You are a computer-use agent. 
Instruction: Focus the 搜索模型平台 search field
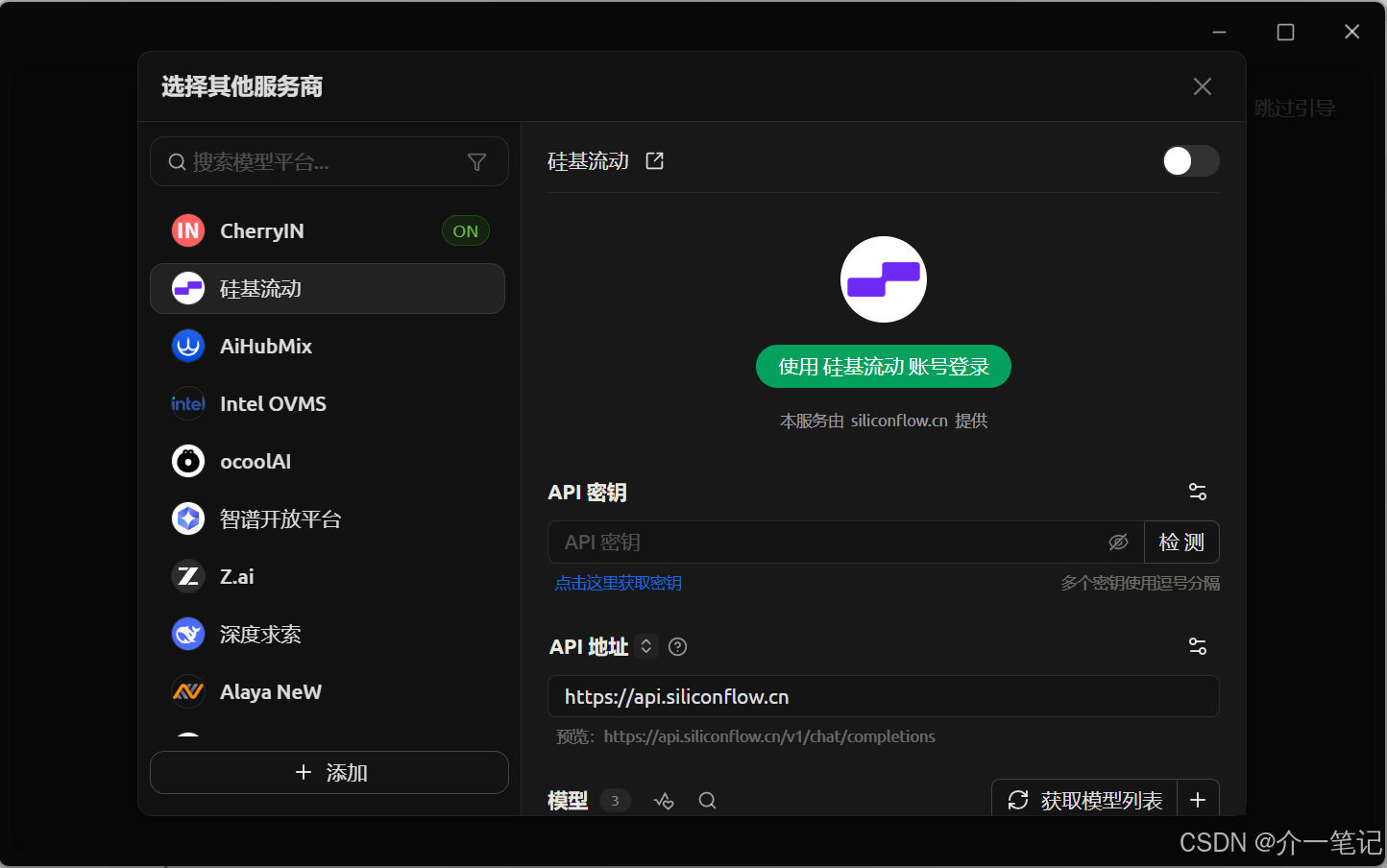(x=329, y=162)
